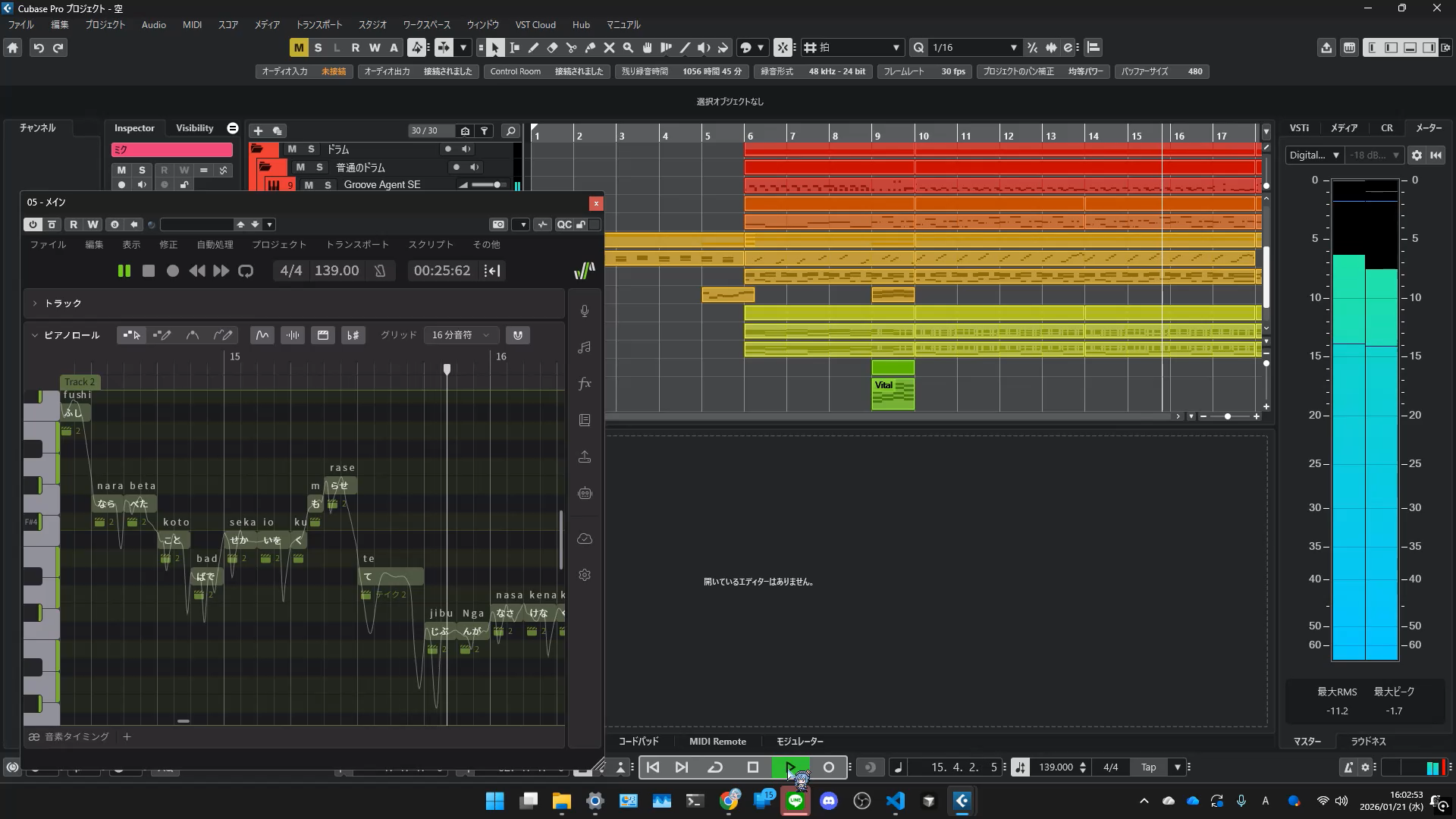Select the Mute X tool
The image size is (1456, 819).
(x=609, y=48)
